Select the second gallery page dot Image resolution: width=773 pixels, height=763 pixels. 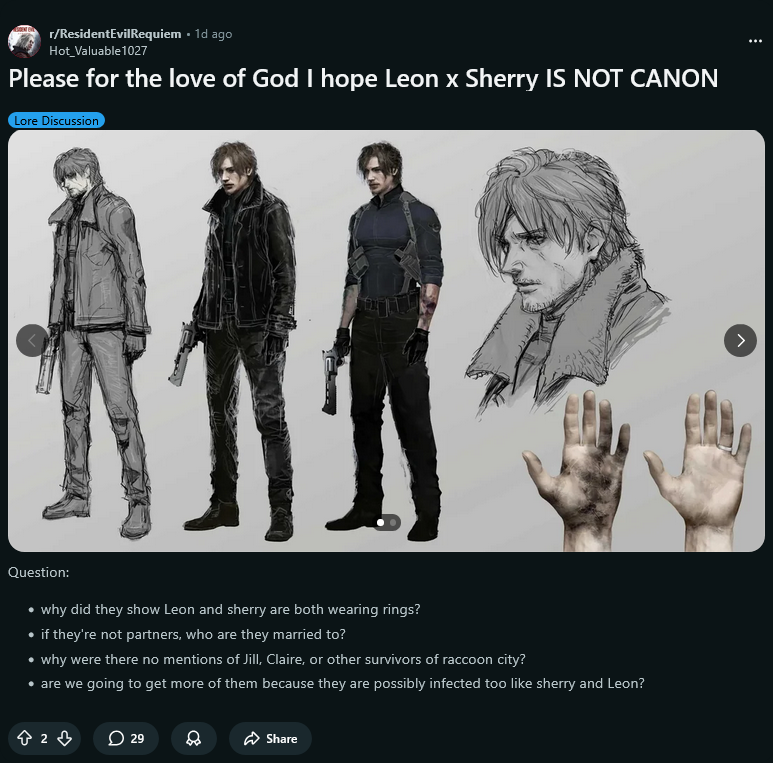tap(393, 522)
